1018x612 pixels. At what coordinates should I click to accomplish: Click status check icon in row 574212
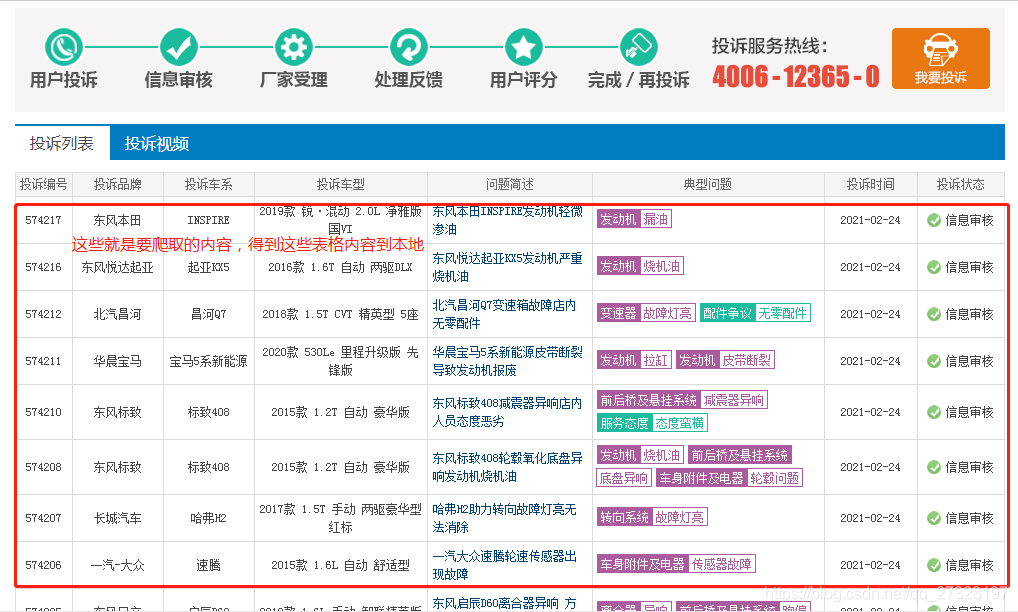pos(934,314)
